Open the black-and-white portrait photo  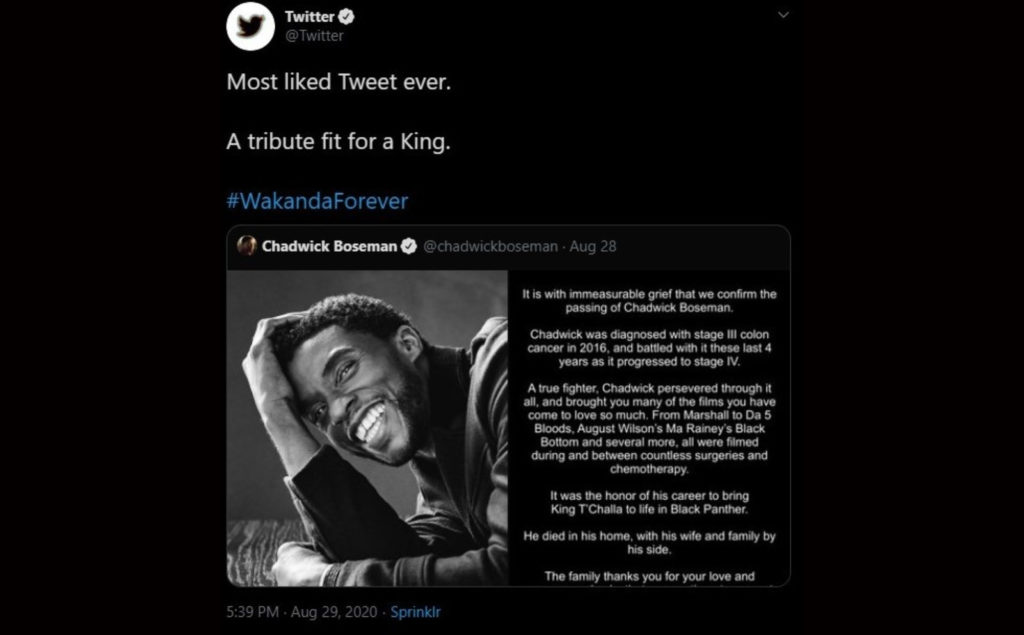click(x=368, y=428)
